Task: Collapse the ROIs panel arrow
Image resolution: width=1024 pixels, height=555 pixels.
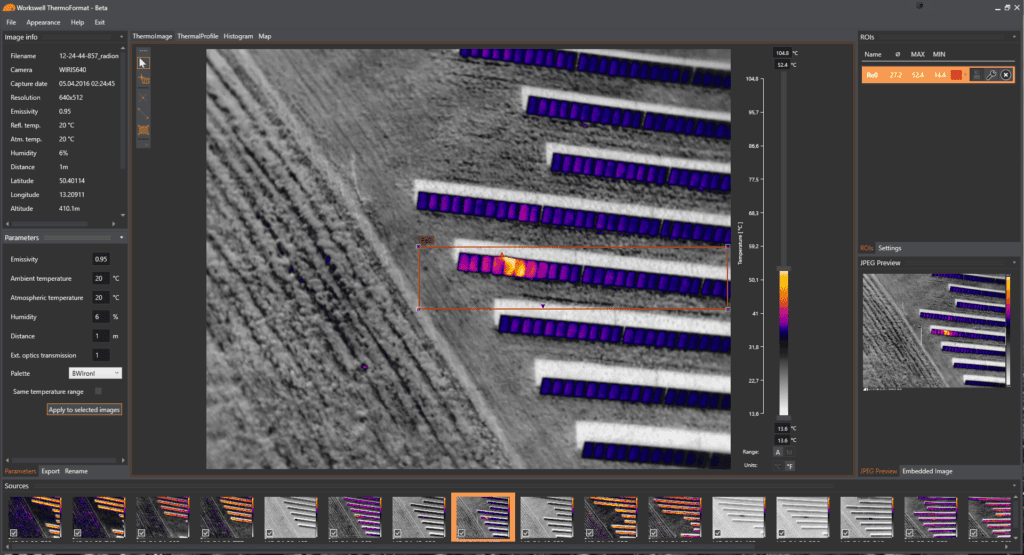Action: [x=1014, y=37]
